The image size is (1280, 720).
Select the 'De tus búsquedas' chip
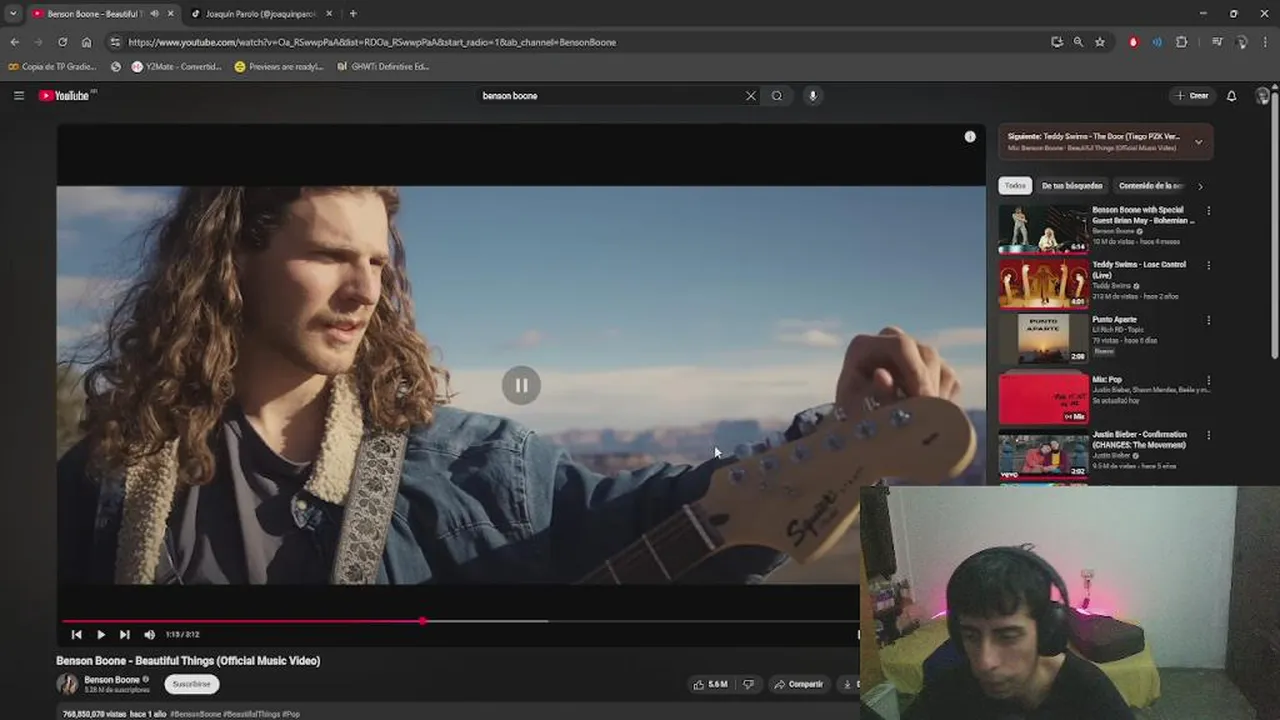pos(1072,186)
